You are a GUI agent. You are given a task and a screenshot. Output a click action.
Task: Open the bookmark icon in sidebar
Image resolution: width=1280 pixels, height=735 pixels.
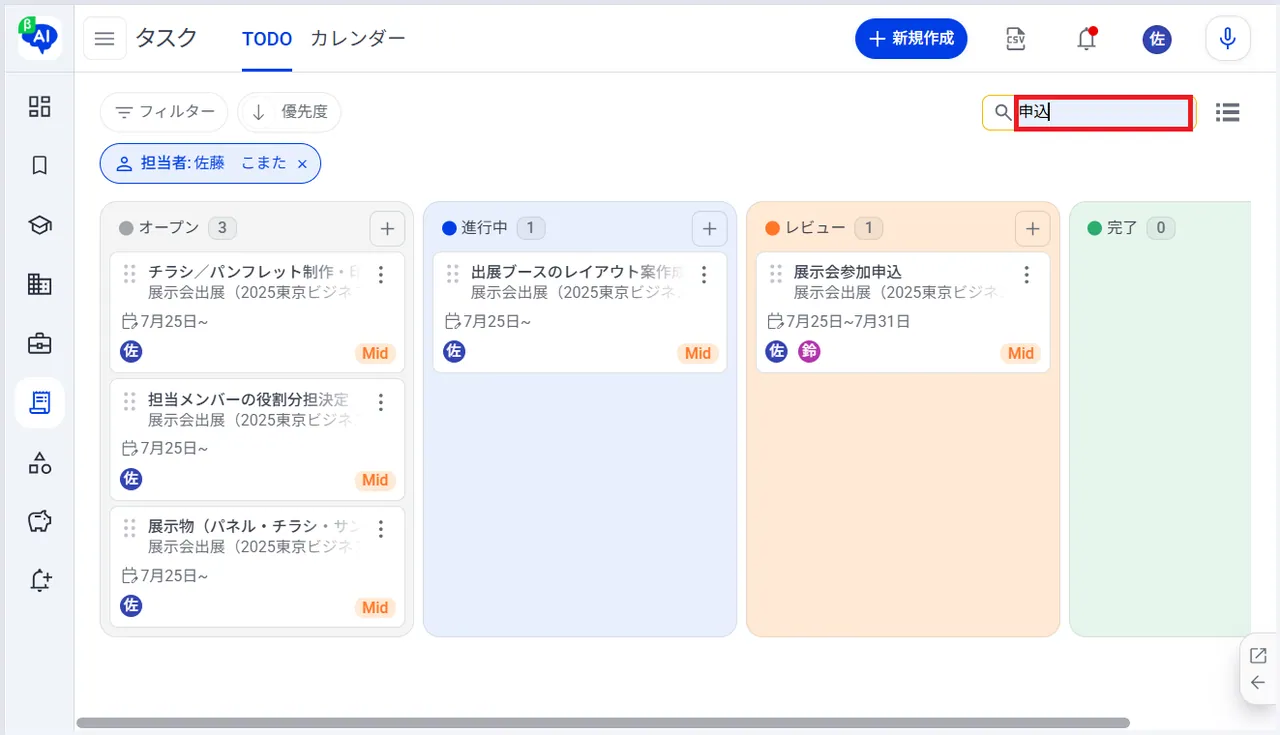tap(39, 166)
